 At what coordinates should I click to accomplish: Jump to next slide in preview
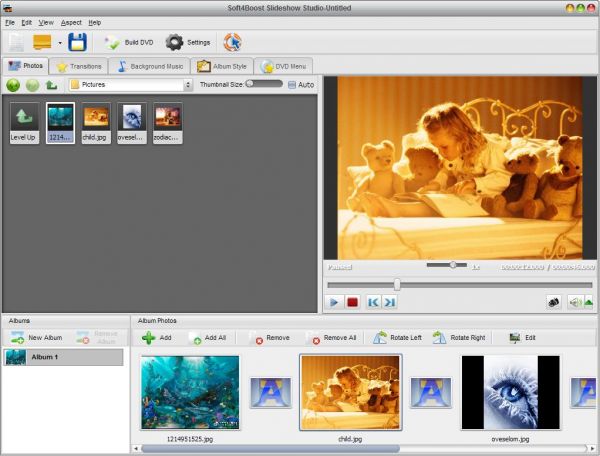pos(389,301)
